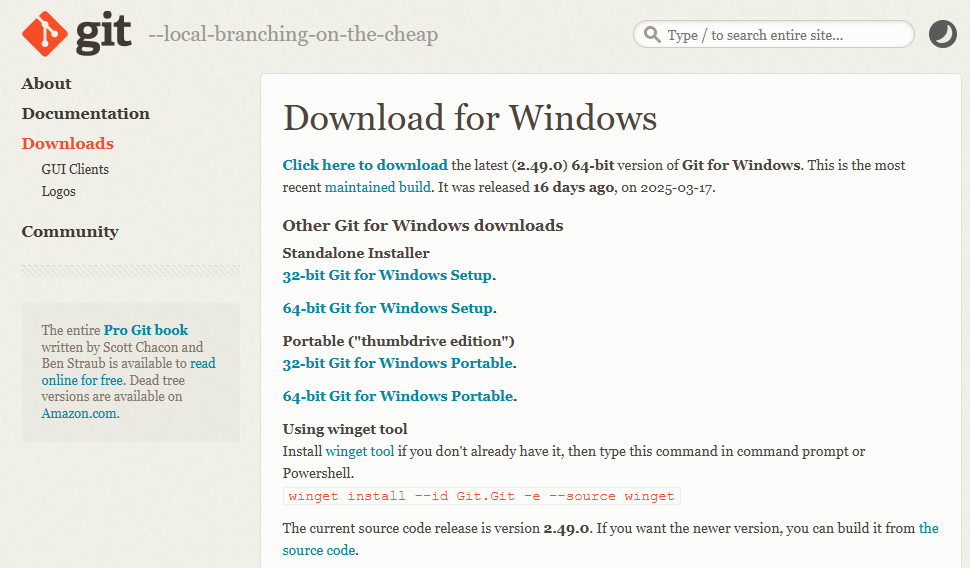This screenshot has width=970, height=568.
Task: Open the Pro Git book link
Action: tap(145, 330)
